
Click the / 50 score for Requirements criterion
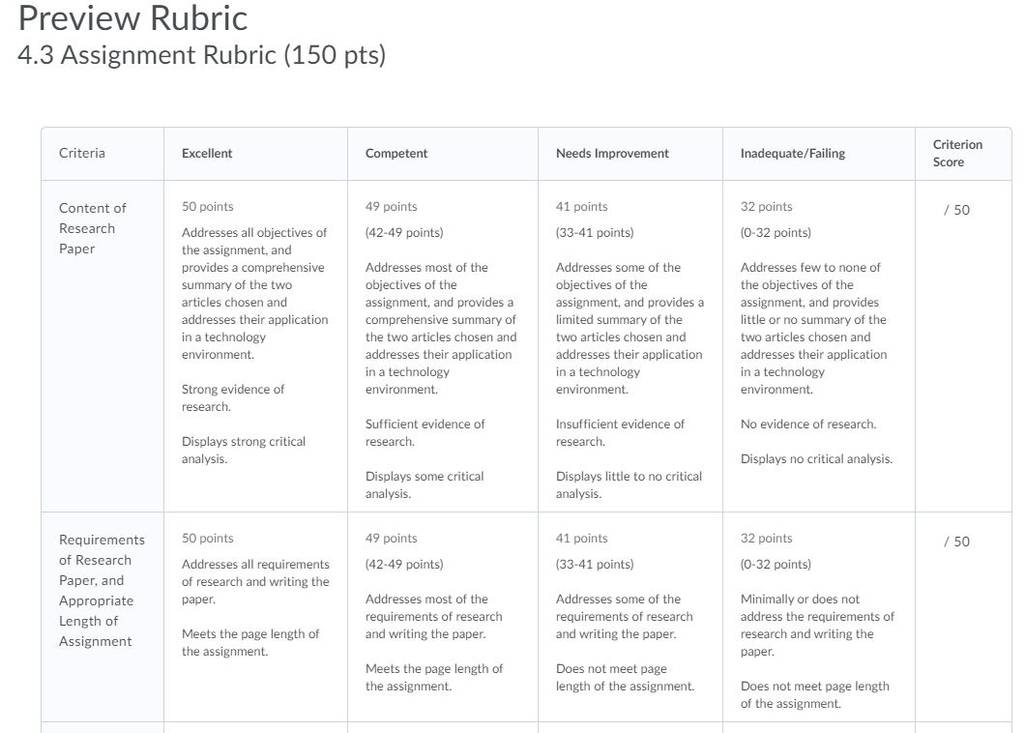pos(957,542)
